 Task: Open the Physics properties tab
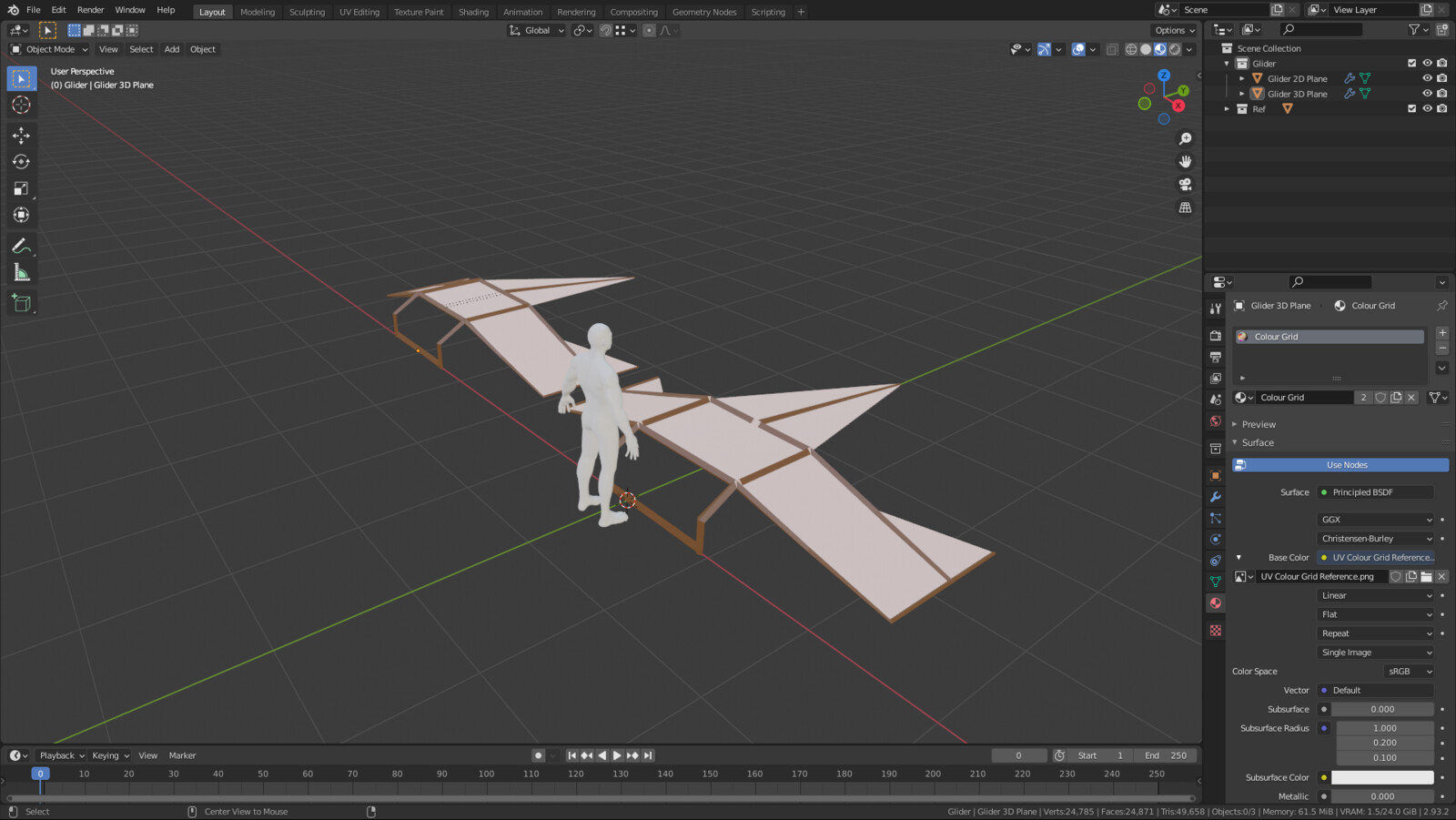pos(1216,540)
